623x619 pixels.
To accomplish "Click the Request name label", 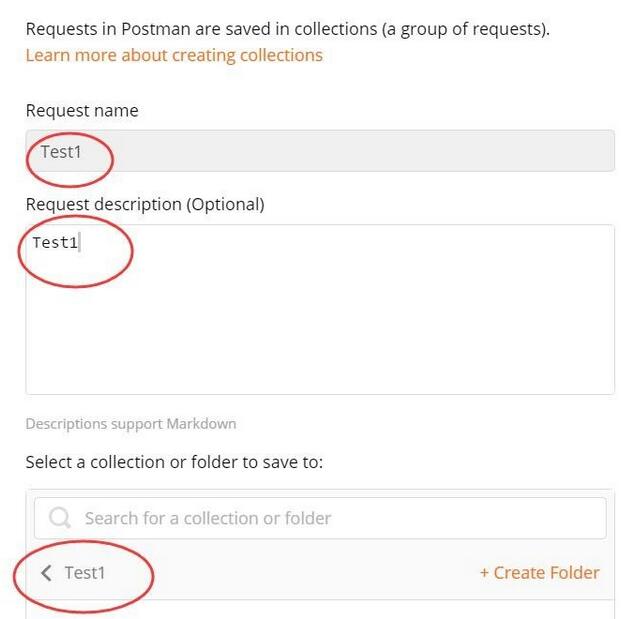I will 82,111.
